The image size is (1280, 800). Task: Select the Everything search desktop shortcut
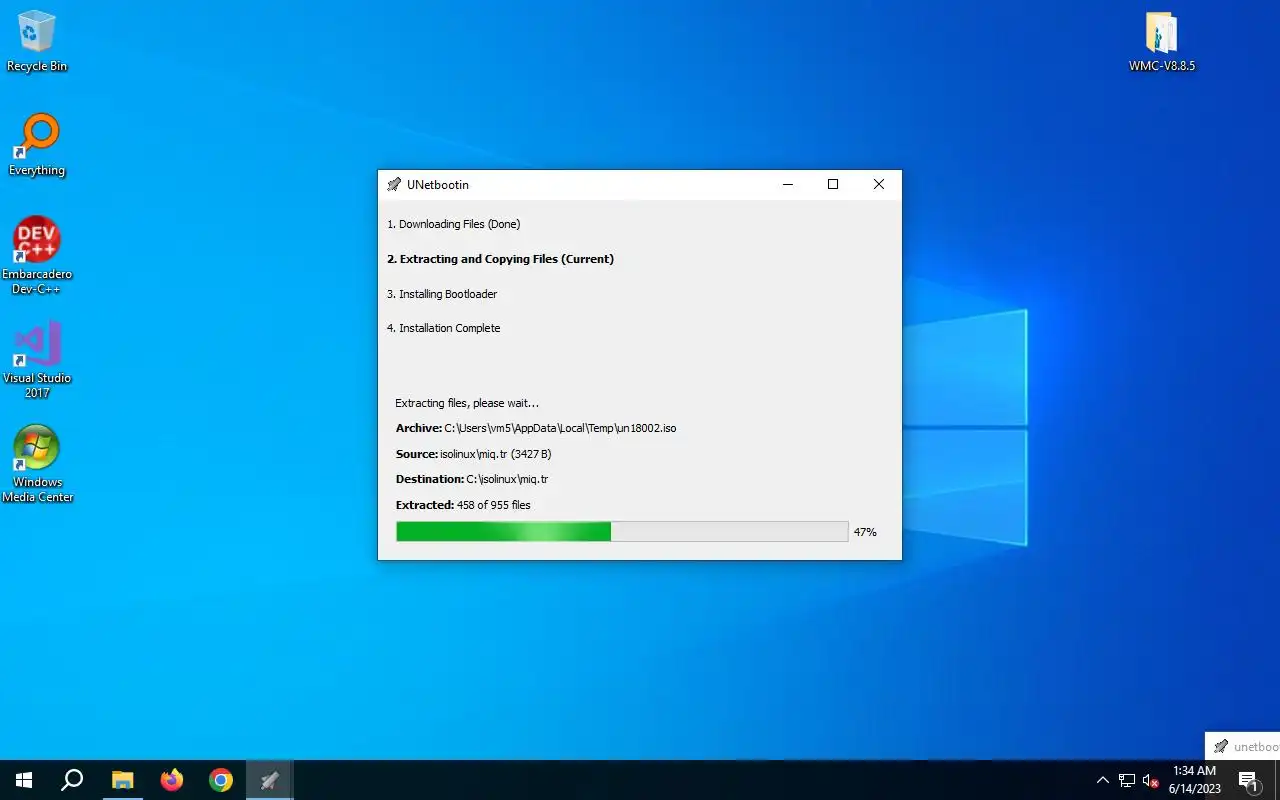pyautogui.click(x=37, y=145)
